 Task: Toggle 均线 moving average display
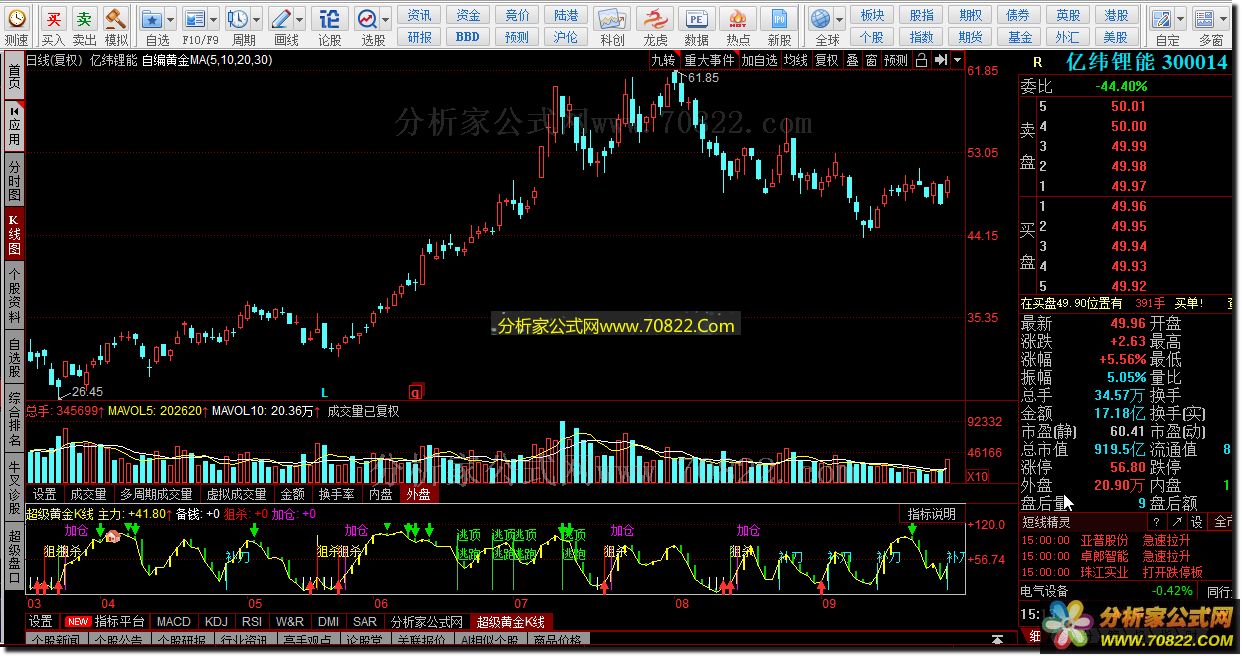pyautogui.click(x=795, y=60)
